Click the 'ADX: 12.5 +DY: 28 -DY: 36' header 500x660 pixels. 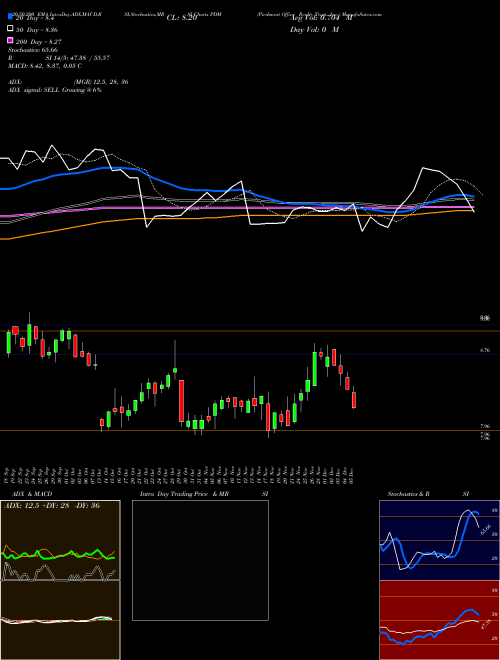click(52, 506)
